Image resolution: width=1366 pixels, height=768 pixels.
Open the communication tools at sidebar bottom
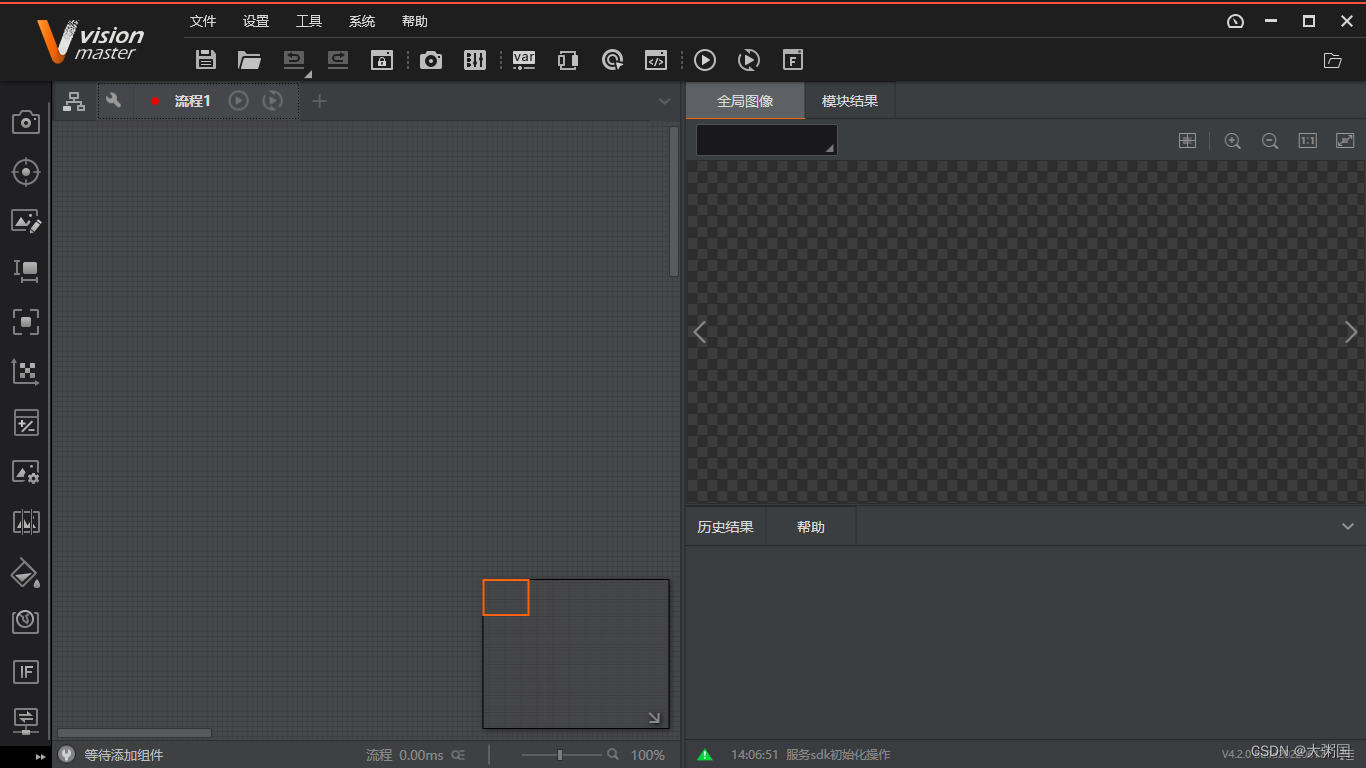point(25,720)
